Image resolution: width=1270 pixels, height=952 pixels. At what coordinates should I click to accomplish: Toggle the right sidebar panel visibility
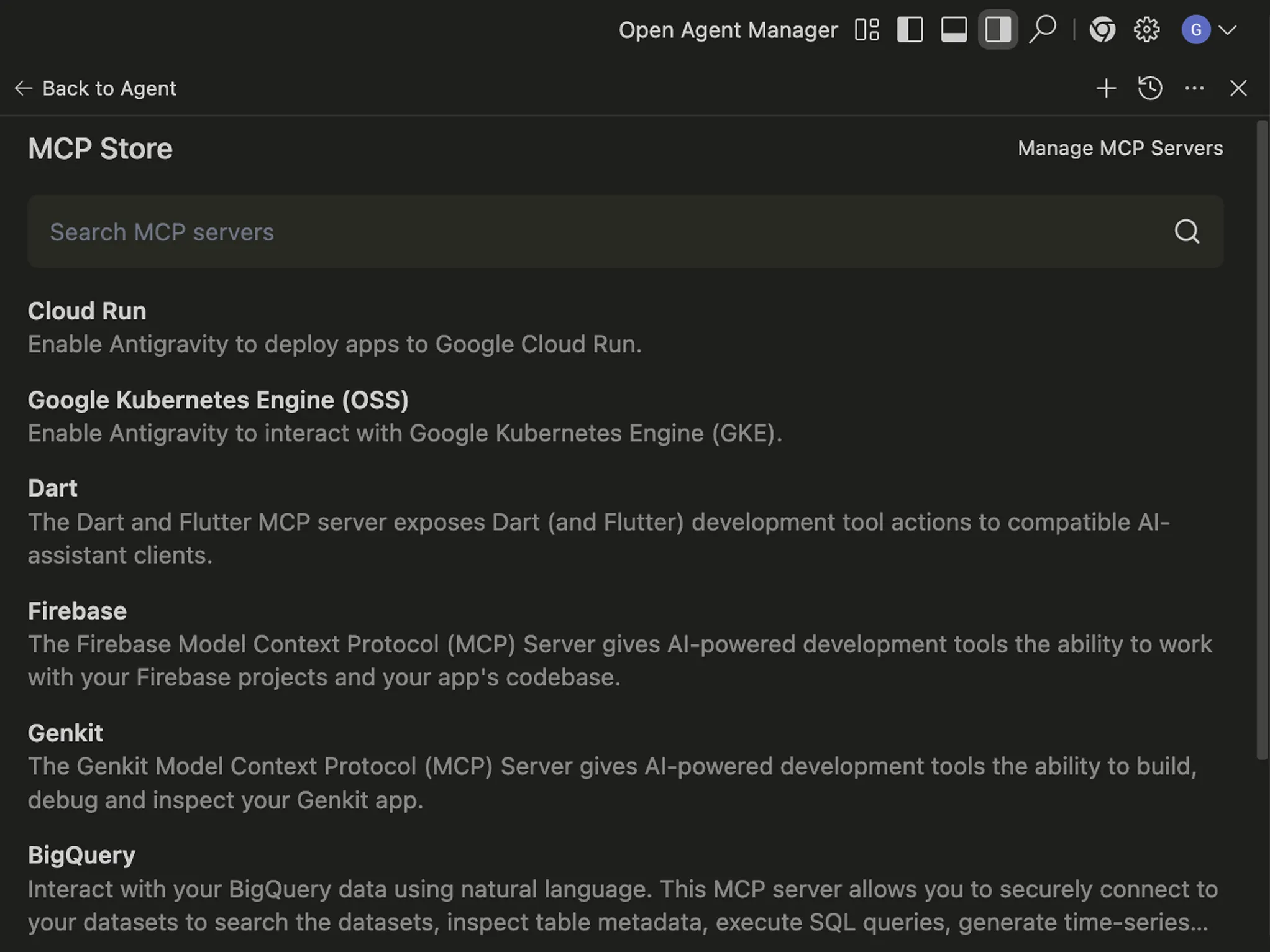click(997, 29)
